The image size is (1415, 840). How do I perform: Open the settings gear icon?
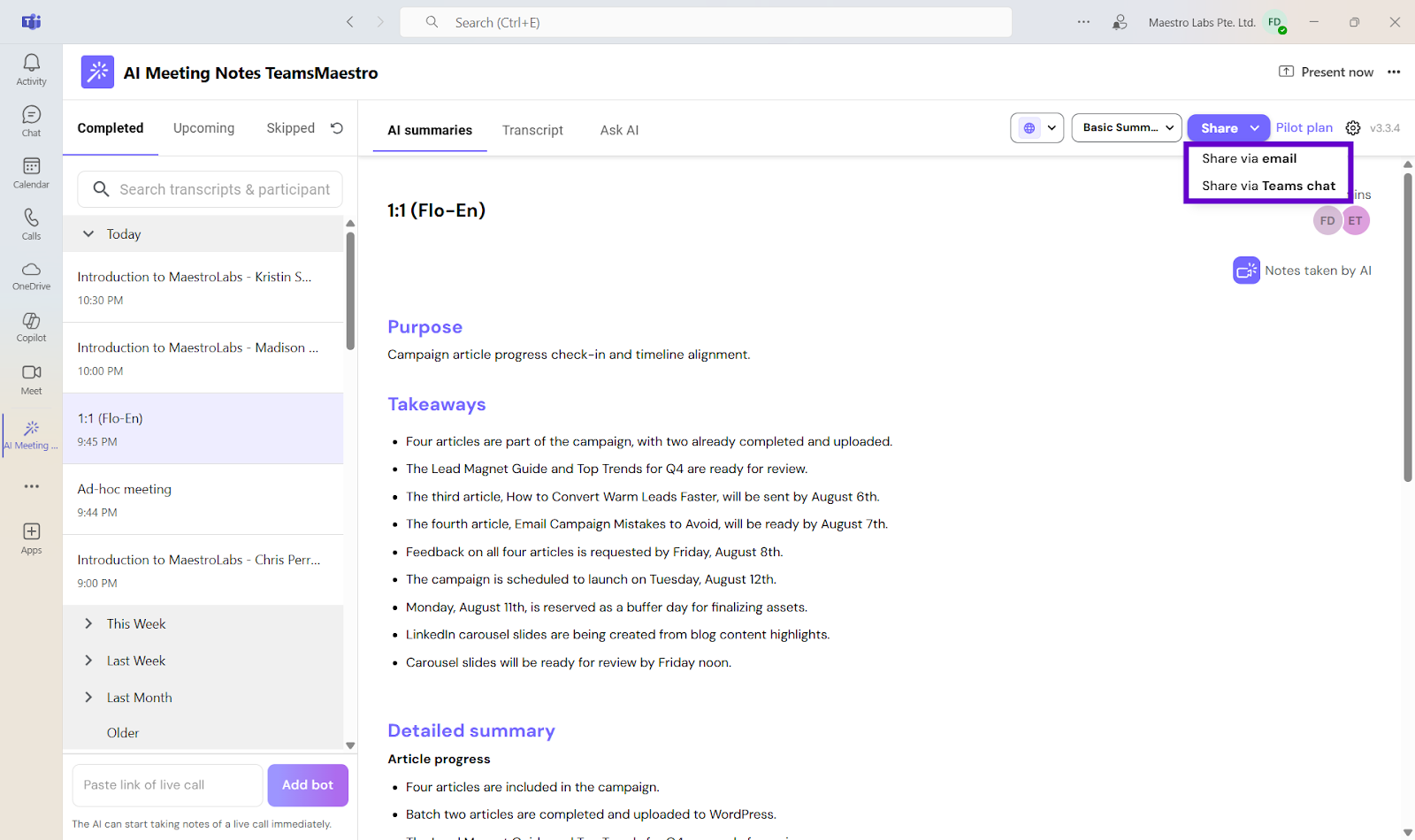[1353, 128]
